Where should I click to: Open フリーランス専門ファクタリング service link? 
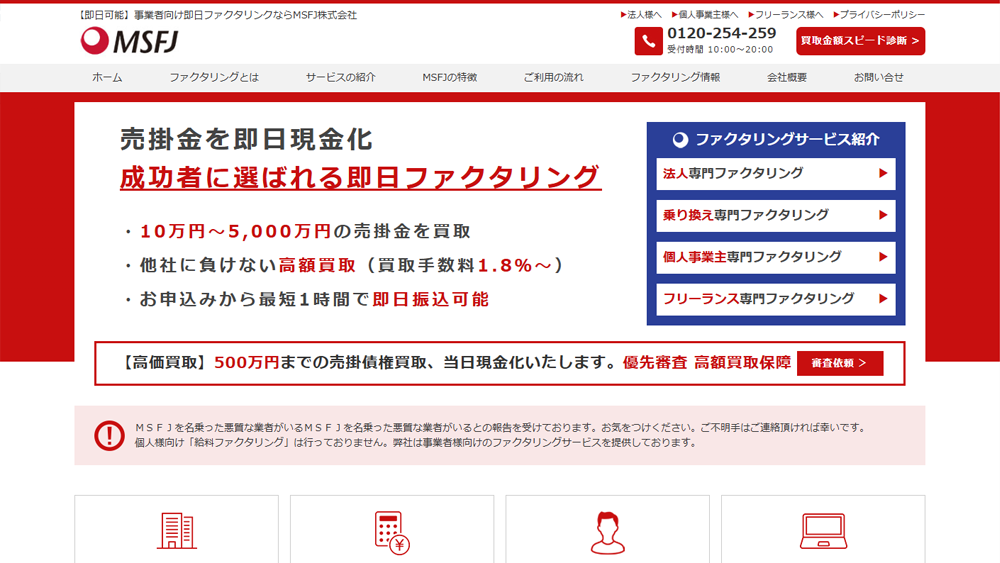click(x=776, y=299)
